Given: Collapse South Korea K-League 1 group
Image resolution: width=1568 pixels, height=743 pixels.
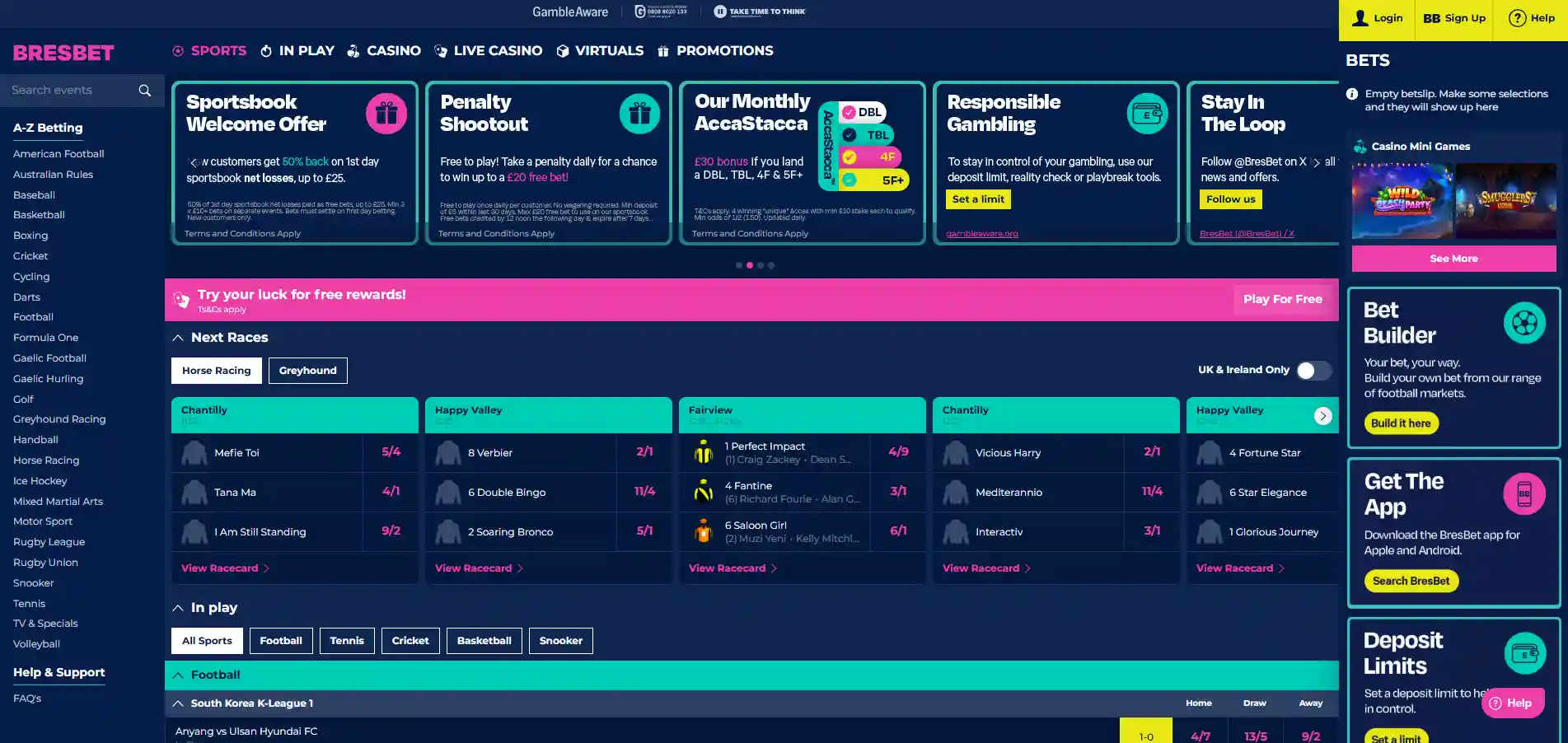Looking at the screenshot, I should point(178,703).
